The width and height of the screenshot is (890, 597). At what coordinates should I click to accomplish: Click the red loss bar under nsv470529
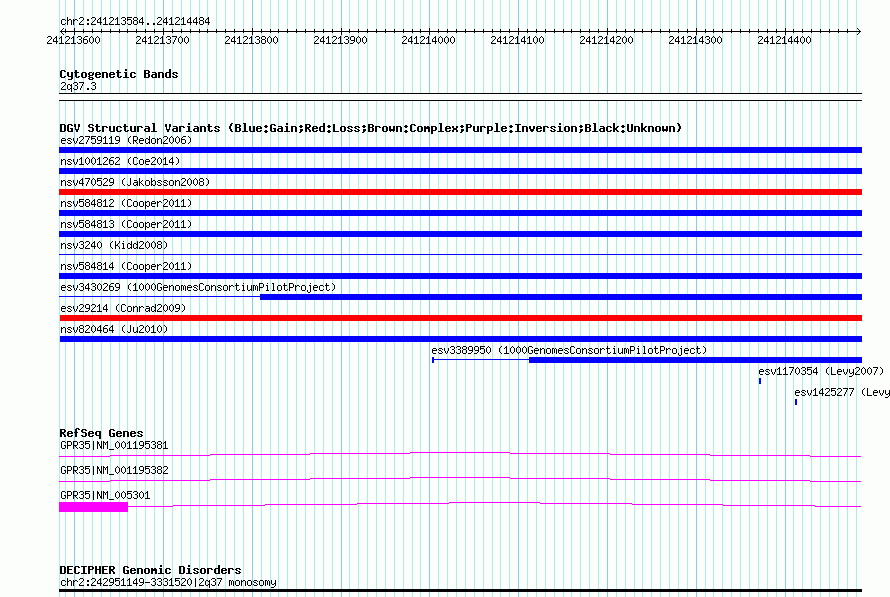point(460,192)
